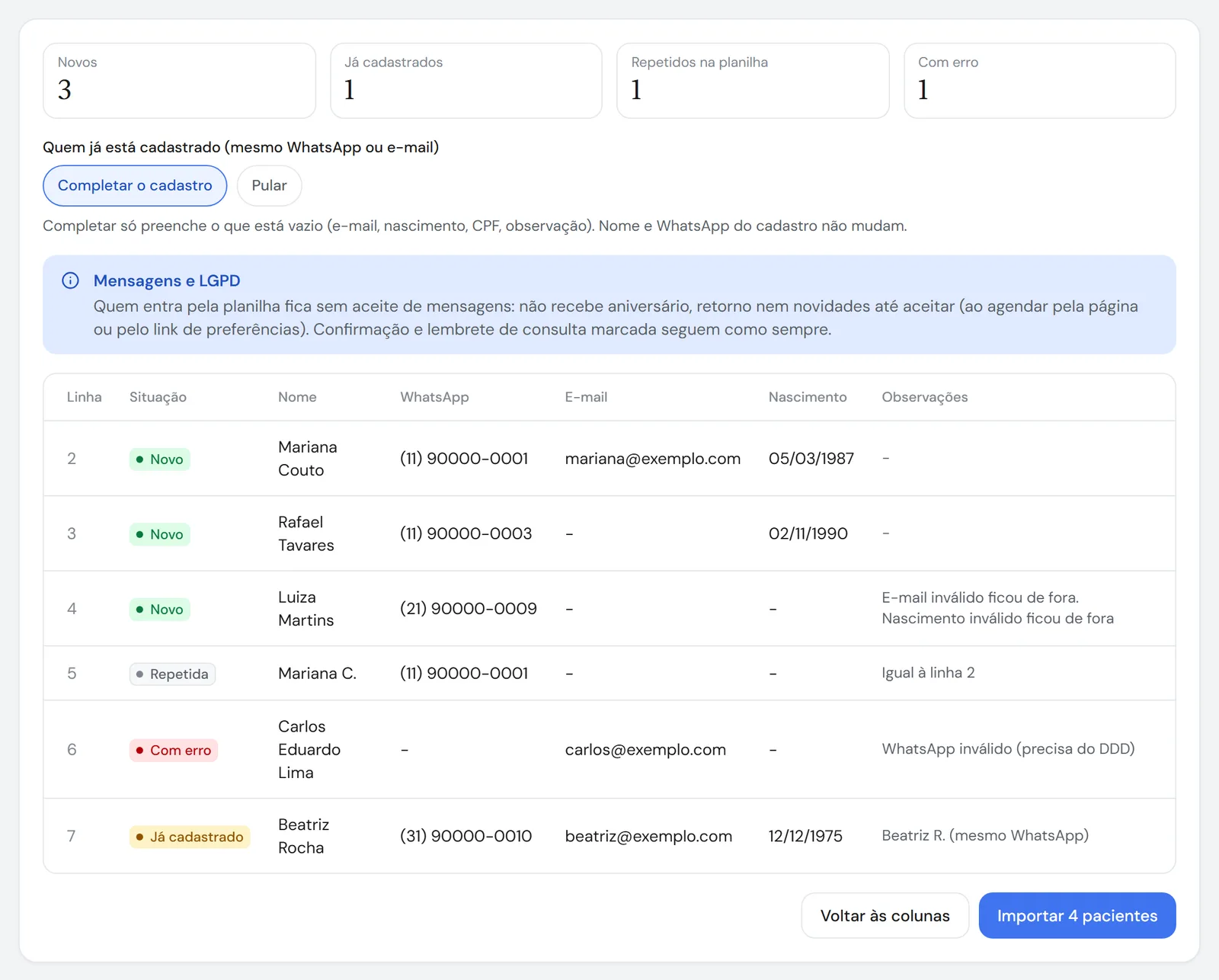Go back with Voltar às colunas
Screen dimensions: 1219x980
[x=885, y=916]
